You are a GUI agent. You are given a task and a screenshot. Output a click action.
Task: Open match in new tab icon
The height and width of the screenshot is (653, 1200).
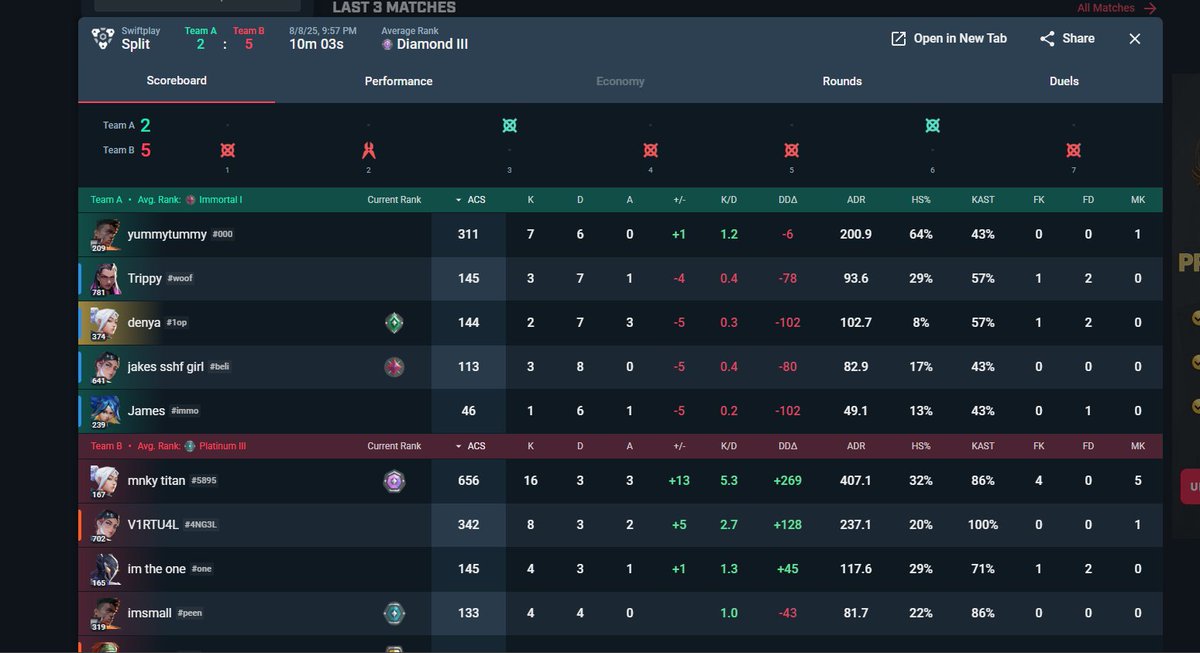(898, 38)
